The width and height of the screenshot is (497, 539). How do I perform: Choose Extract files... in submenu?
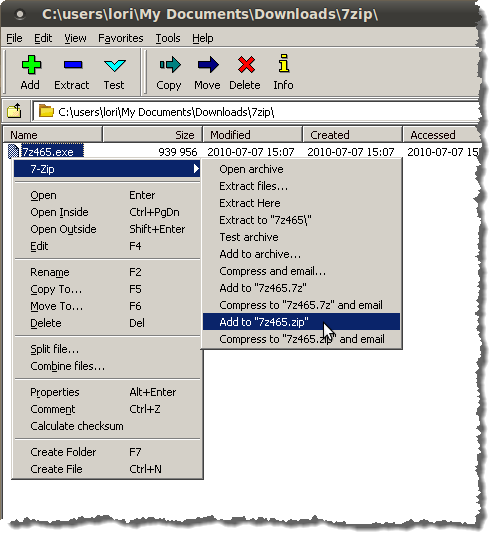(301, 186)
